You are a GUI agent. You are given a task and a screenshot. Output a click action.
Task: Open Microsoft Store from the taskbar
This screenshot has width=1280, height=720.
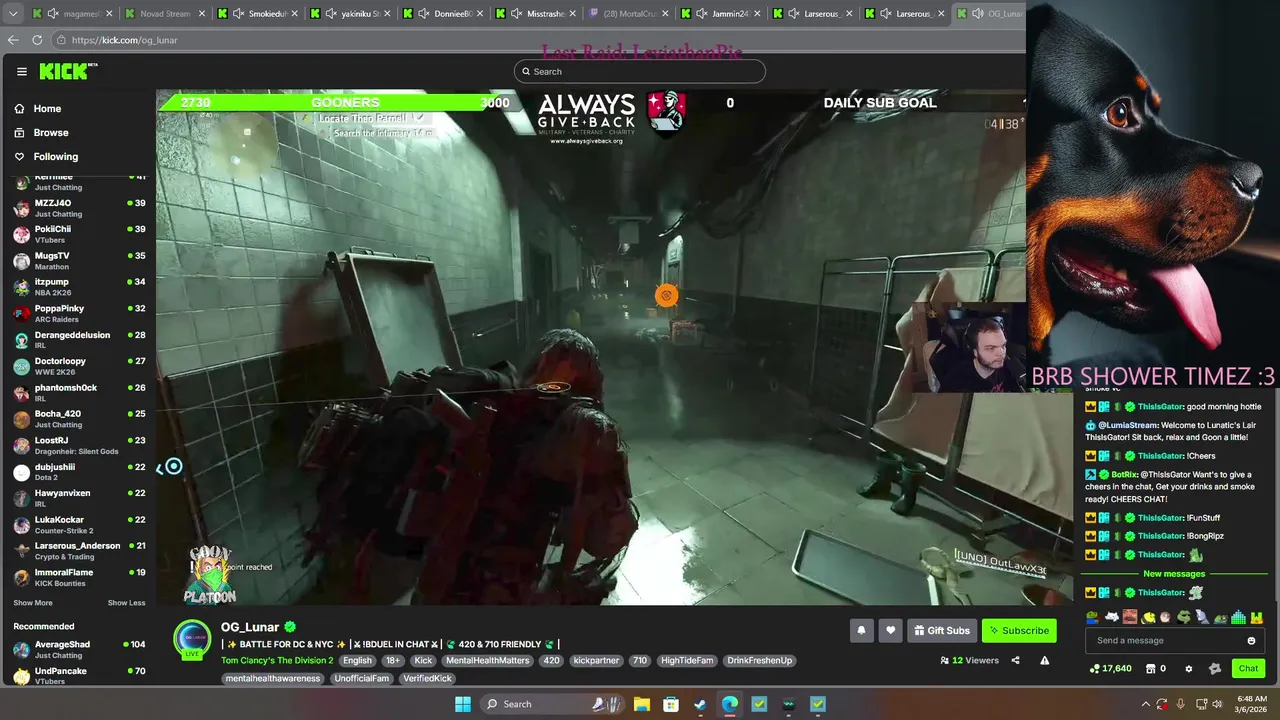(671, 704)
